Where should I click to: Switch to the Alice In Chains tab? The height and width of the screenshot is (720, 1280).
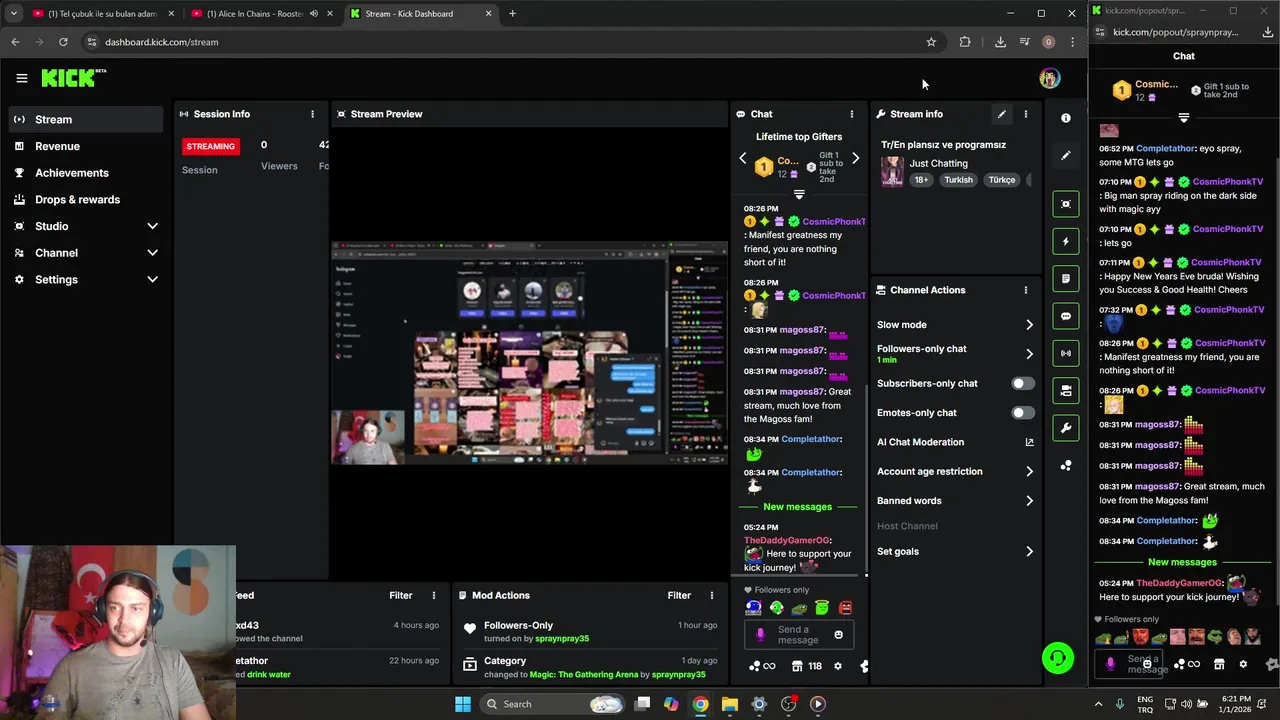click(262, 14)
